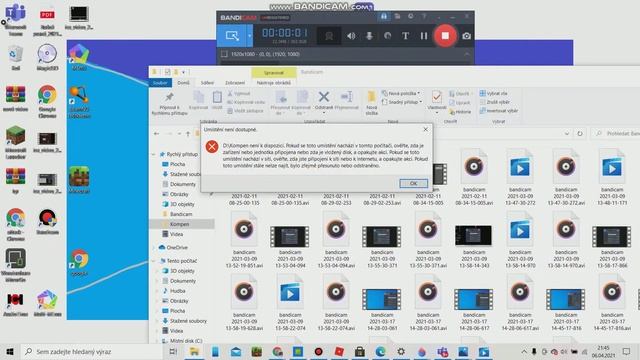Toggle mouse cursor effects in Bandicam
Image resolution: width=640 pixels, height=360 pixels.
[x=387, y=36]
